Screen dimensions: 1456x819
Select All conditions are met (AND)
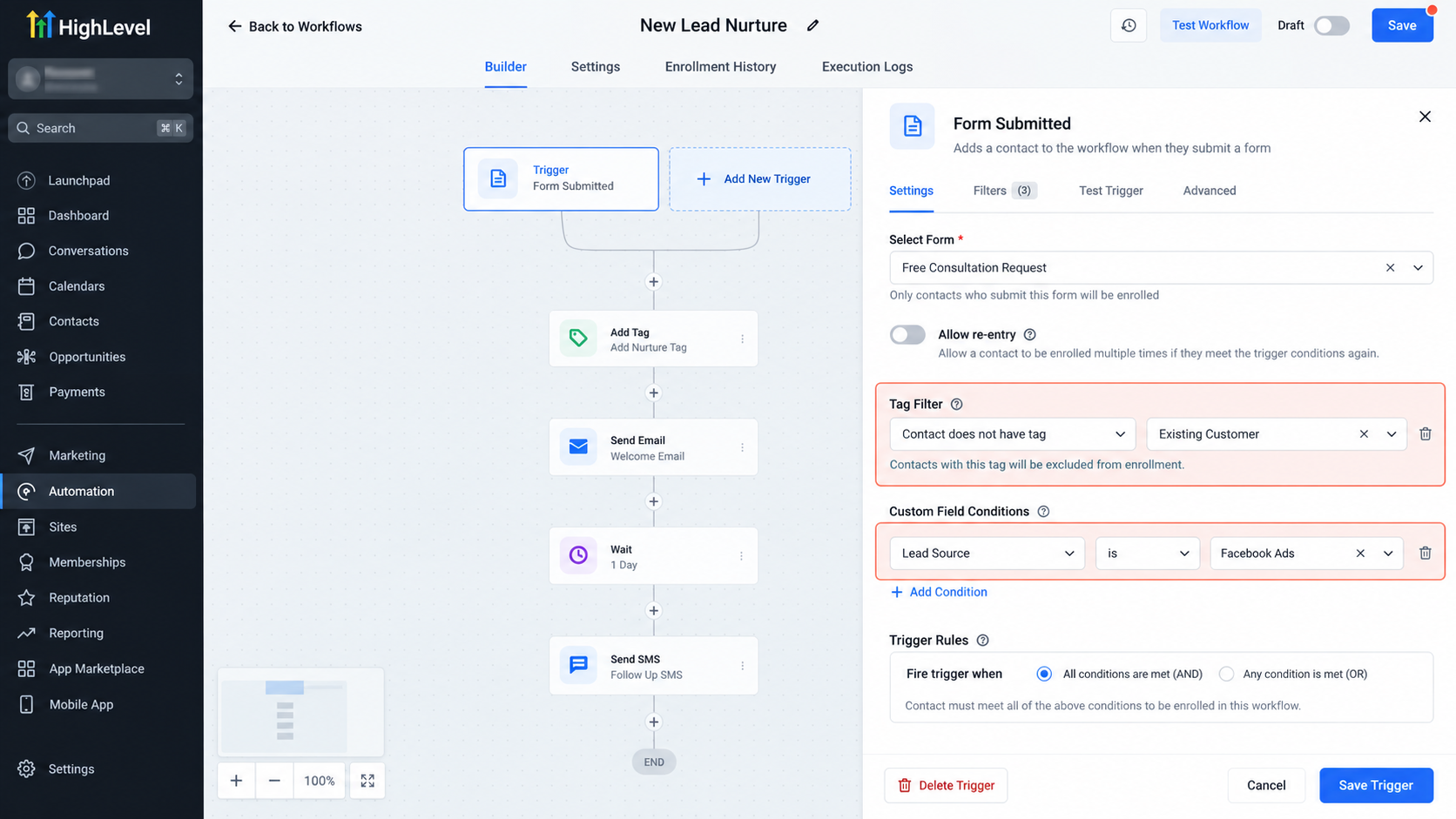(1044, 674)
